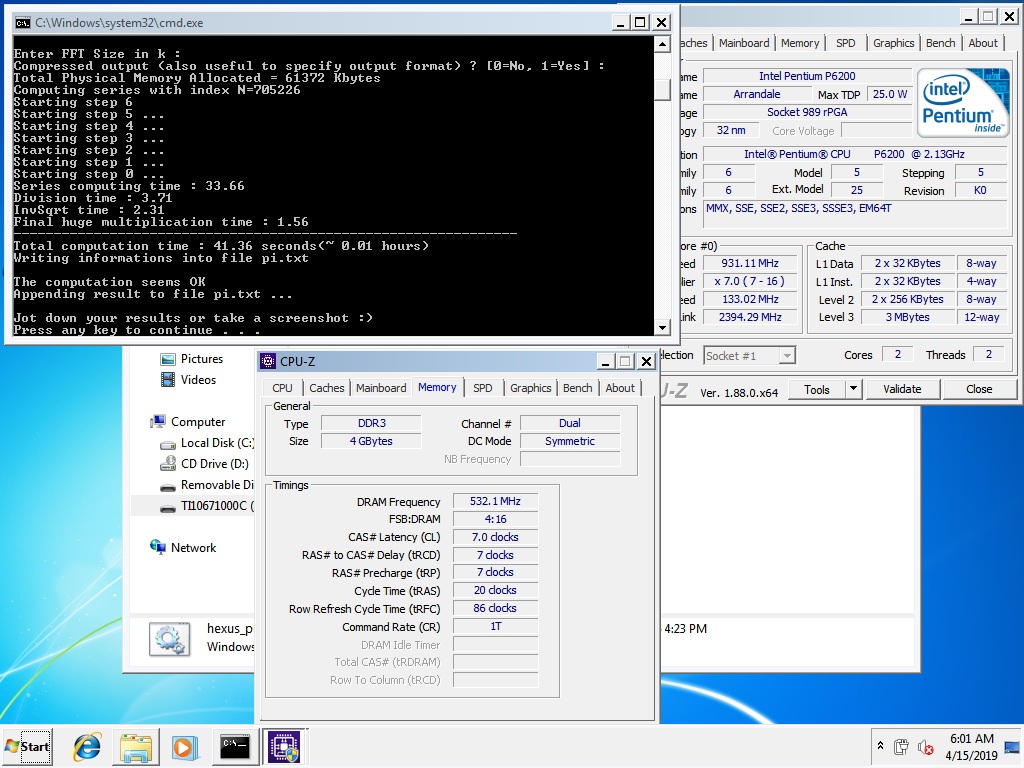Image resolution: width=1024 pixels, height=768 pixels.
Task: Click the core speed 931.11 MHz value
Action: [x=750, y=263]
